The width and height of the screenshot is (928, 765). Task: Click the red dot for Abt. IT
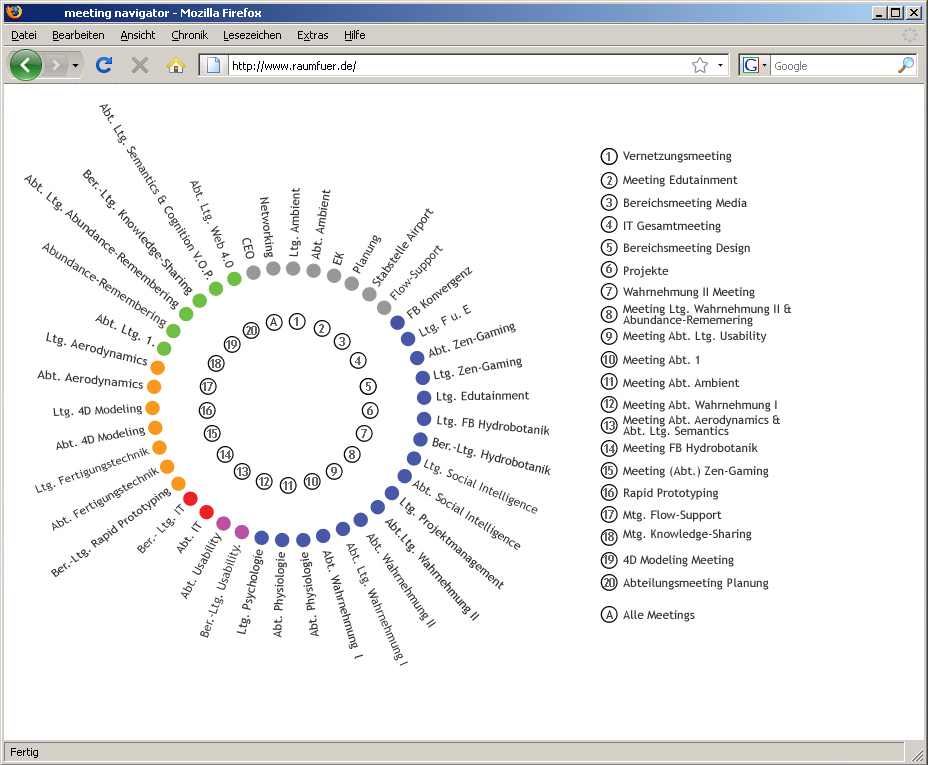coord(207,512)
